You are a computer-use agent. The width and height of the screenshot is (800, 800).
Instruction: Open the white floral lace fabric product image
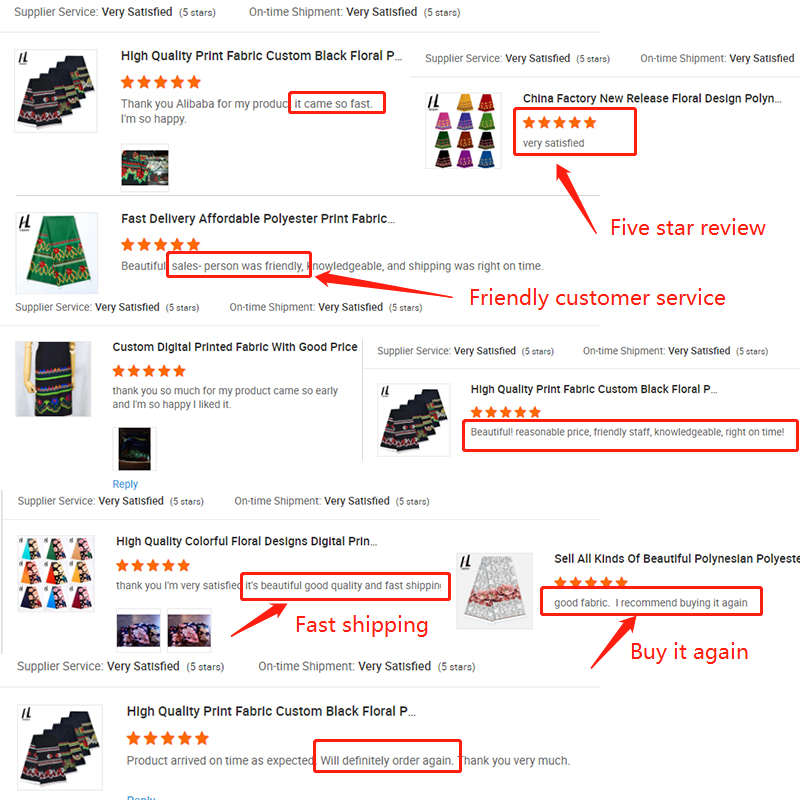point(494,591)
